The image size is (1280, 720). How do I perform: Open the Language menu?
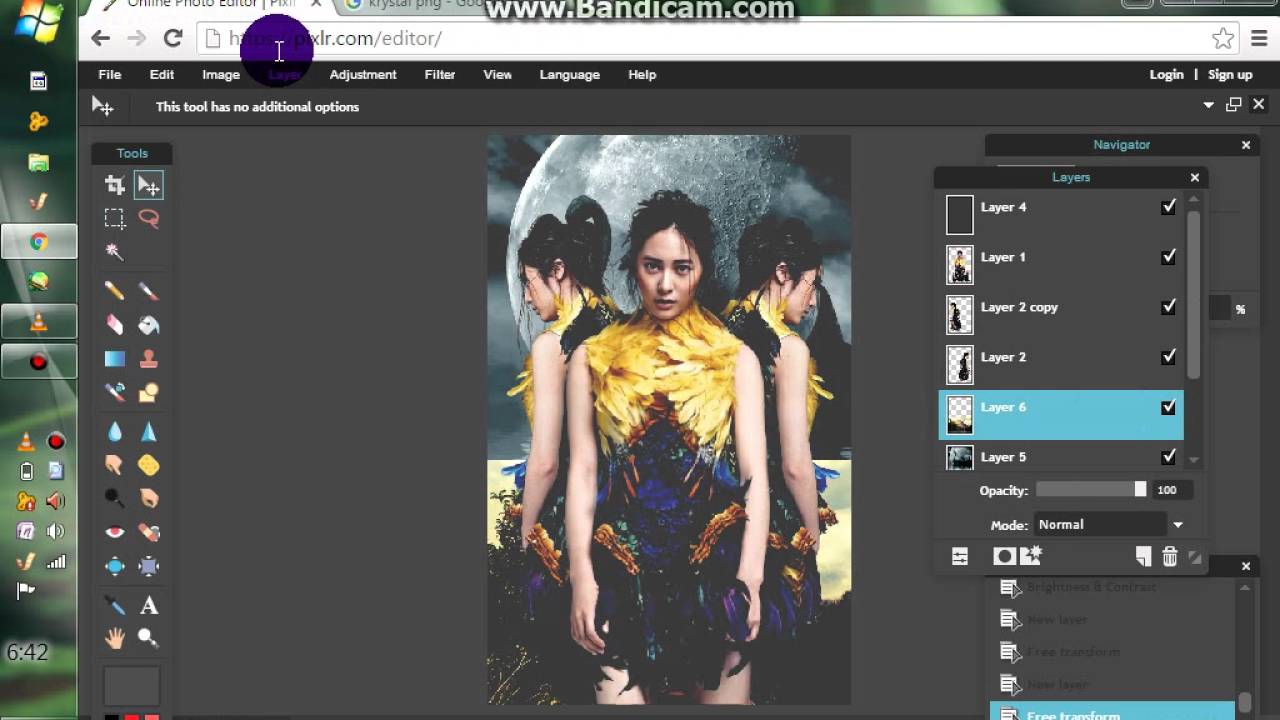click(570, 74)
